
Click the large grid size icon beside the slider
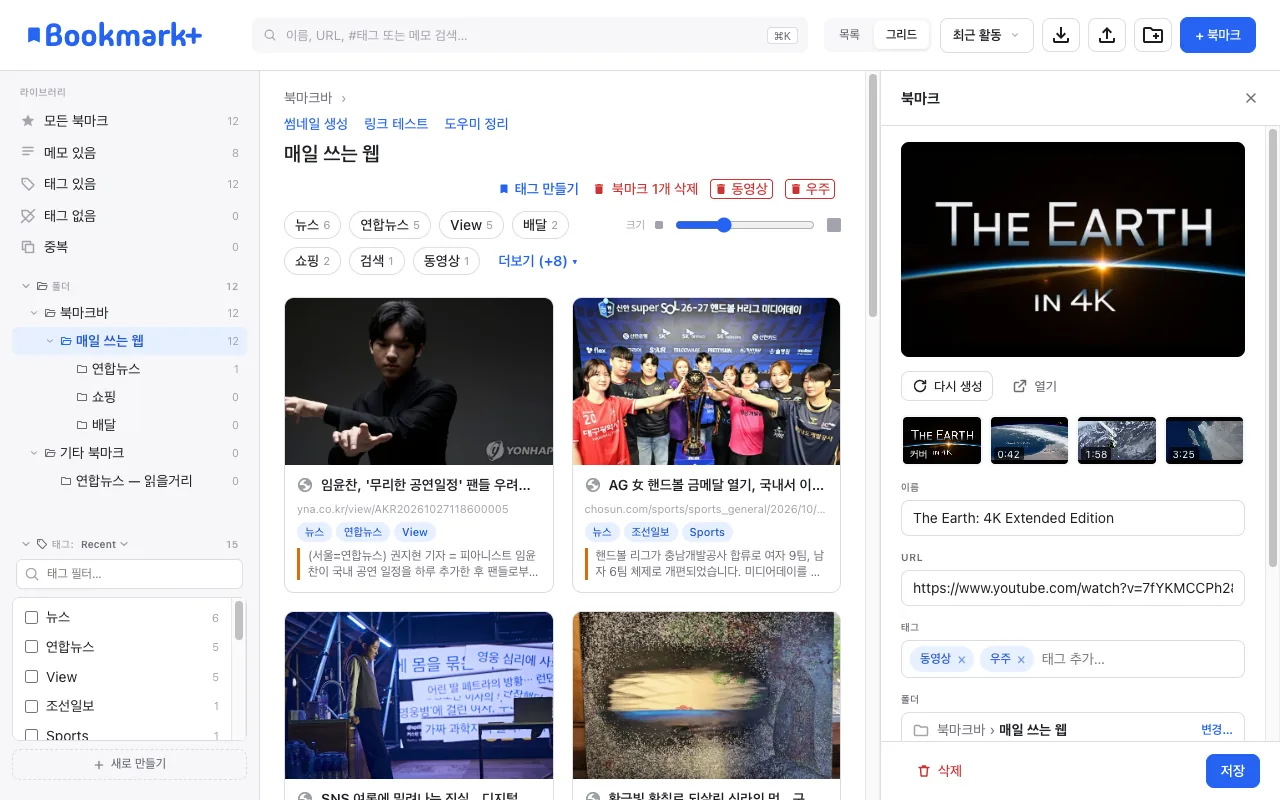(834, 225)
